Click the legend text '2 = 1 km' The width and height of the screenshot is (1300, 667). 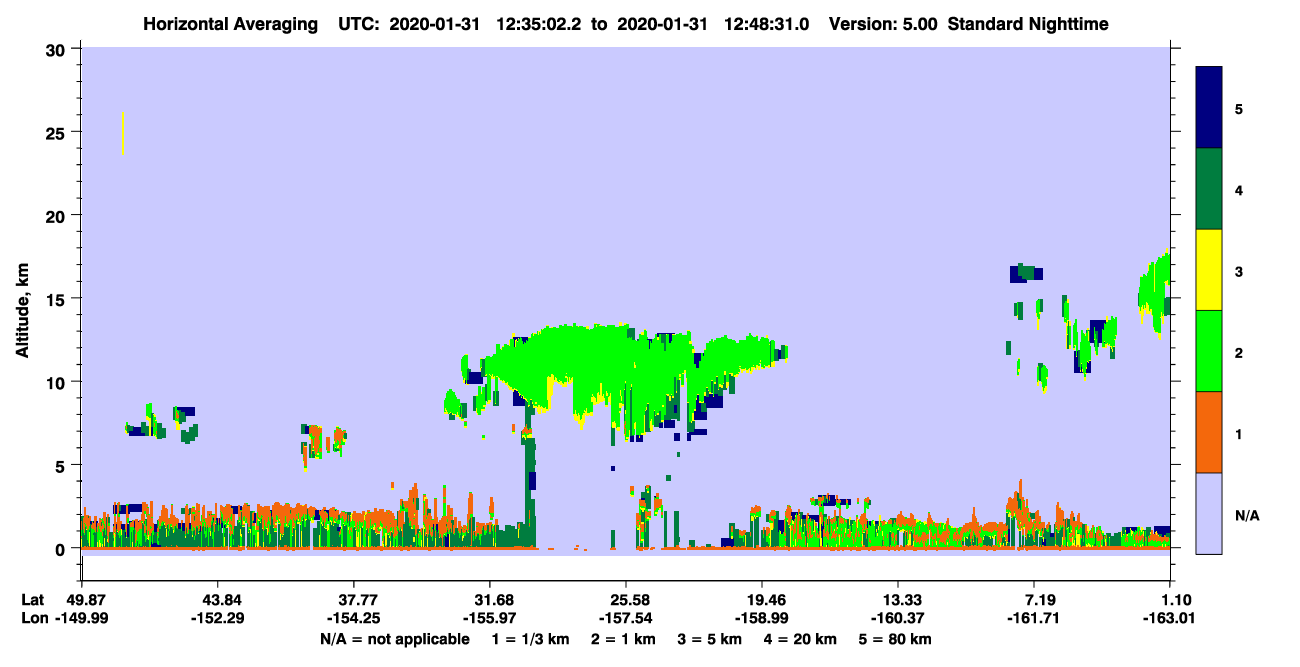624,639
